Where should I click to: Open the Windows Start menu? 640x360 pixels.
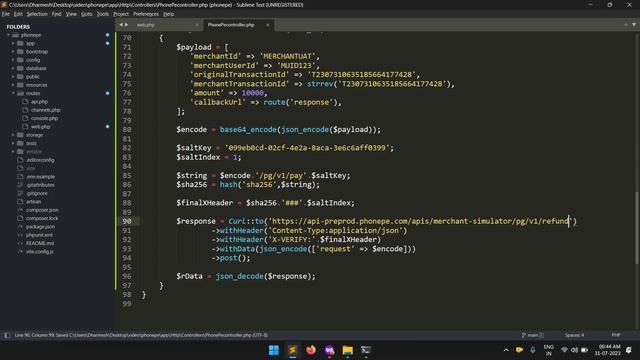pos(274,350)
